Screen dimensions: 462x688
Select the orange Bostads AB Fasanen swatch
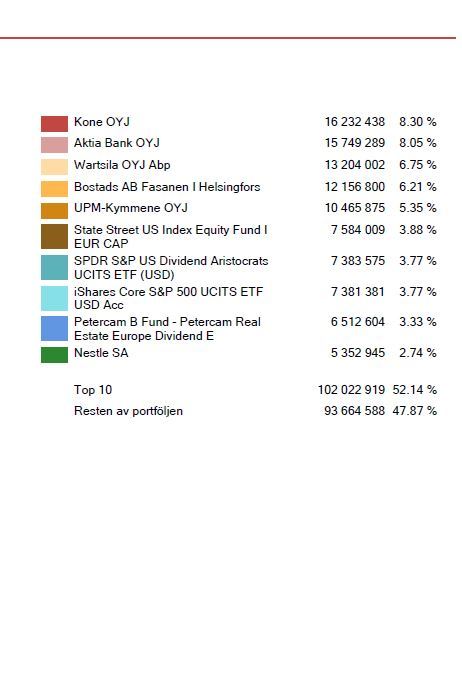click(54, 189)
